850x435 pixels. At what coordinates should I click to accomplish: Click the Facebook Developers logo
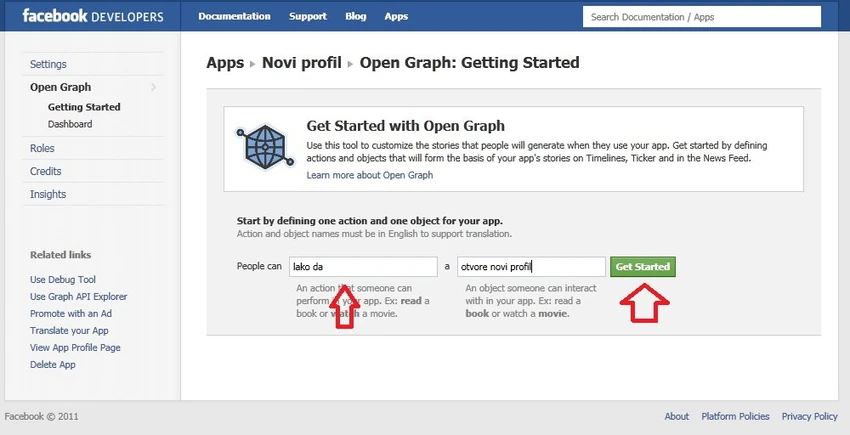click(93, 16)
